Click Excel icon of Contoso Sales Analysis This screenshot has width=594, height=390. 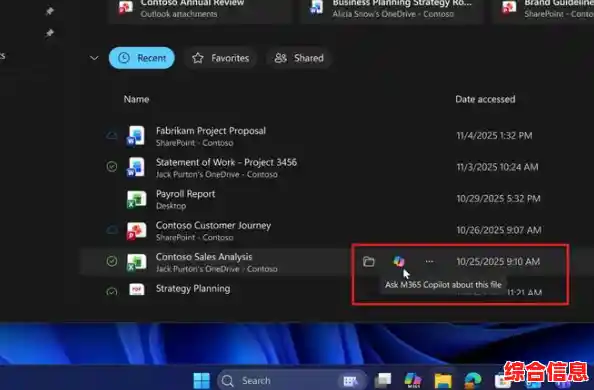click(136, 262)
